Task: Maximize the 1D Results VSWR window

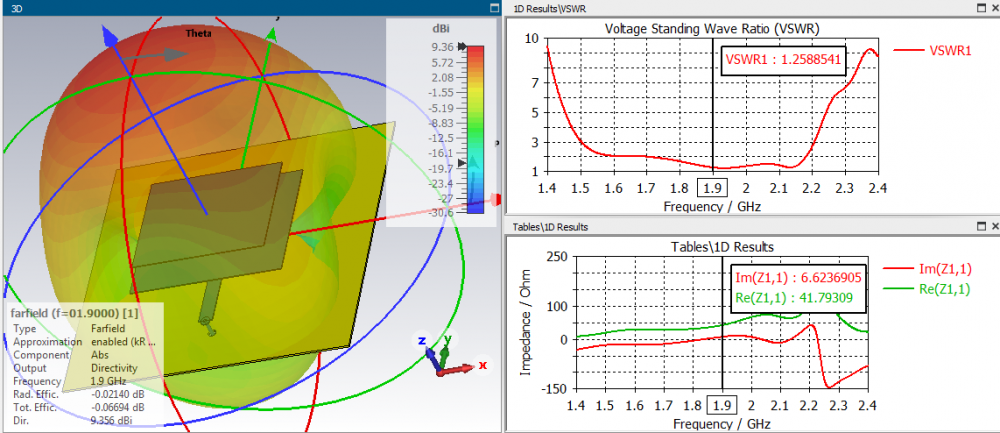Action: point(982,8)
